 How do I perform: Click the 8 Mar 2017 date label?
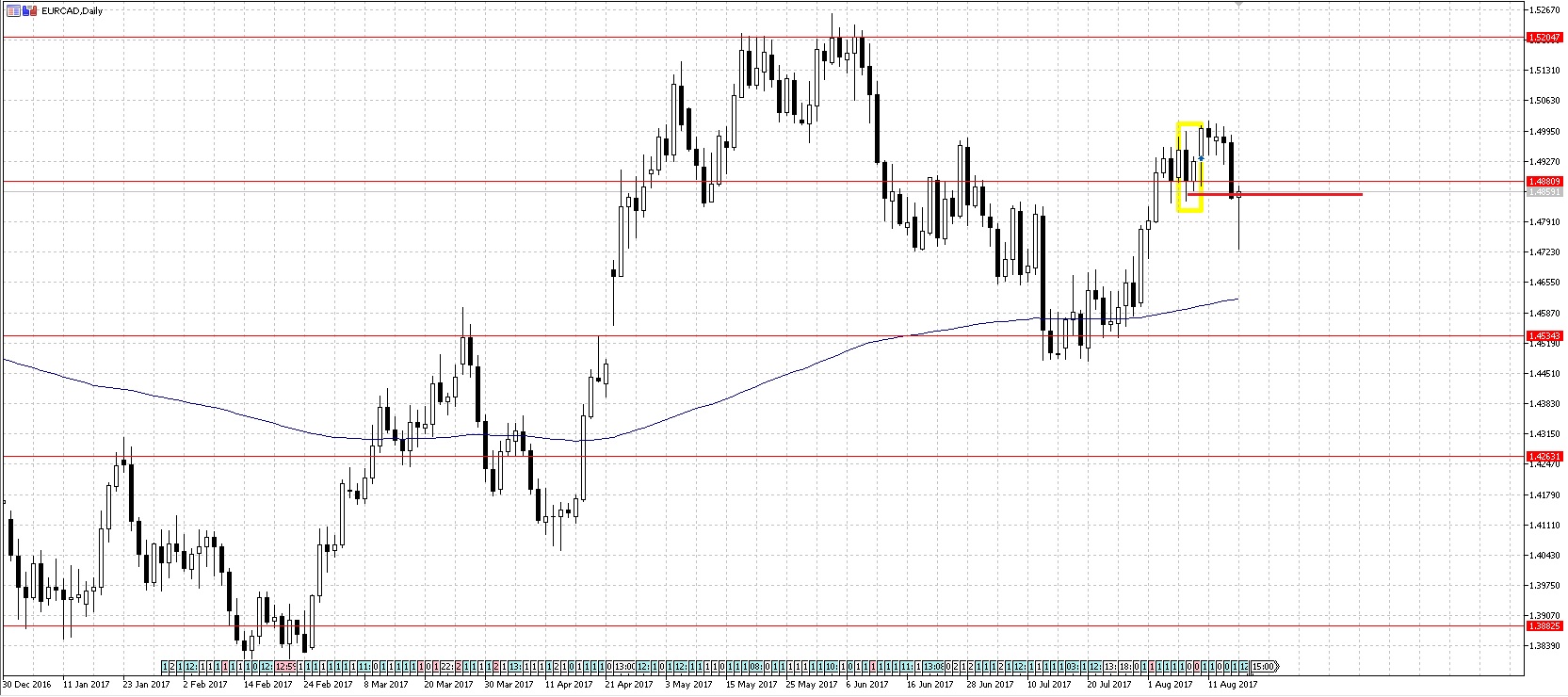coord(387,685)
